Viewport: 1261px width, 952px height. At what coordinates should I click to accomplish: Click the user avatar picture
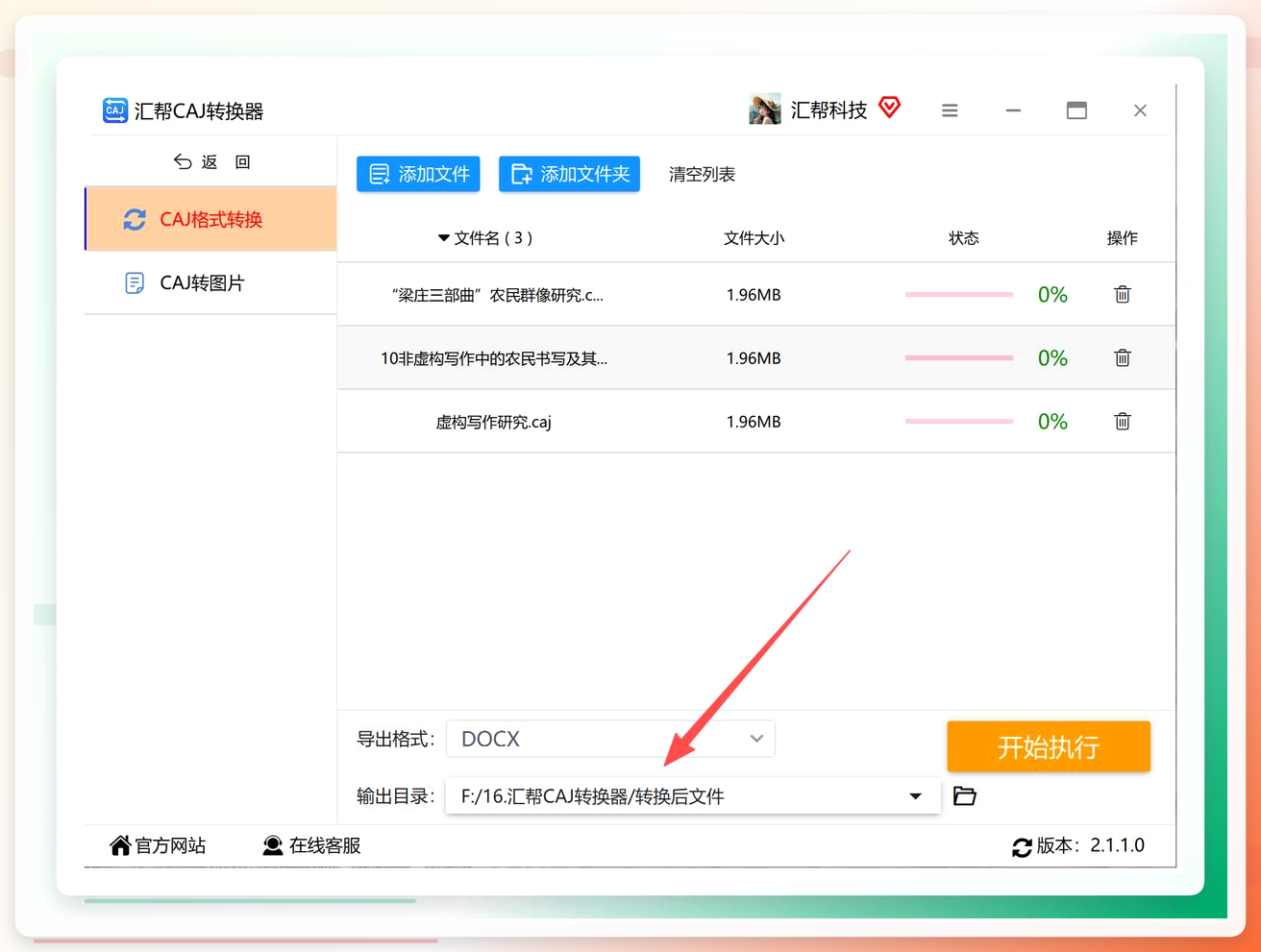point(765,110)
